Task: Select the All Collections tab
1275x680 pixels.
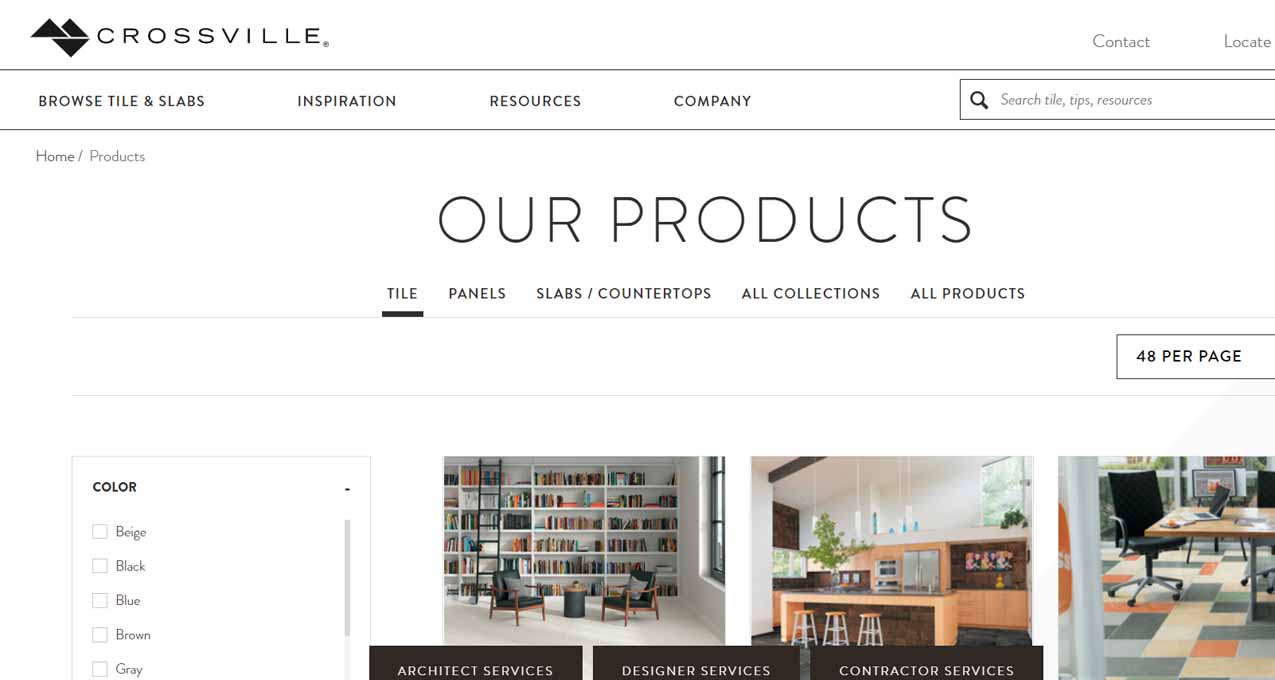Action: point(811,294)
